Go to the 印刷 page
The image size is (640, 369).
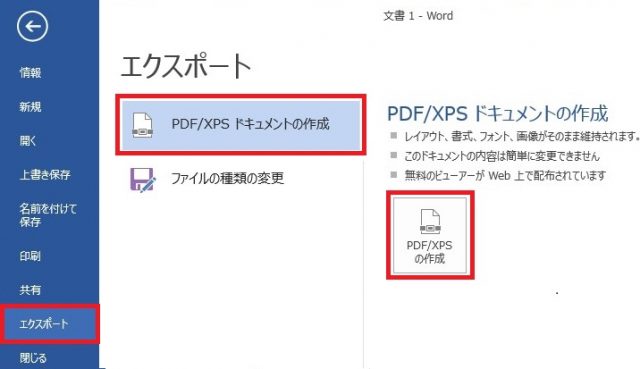30,256
